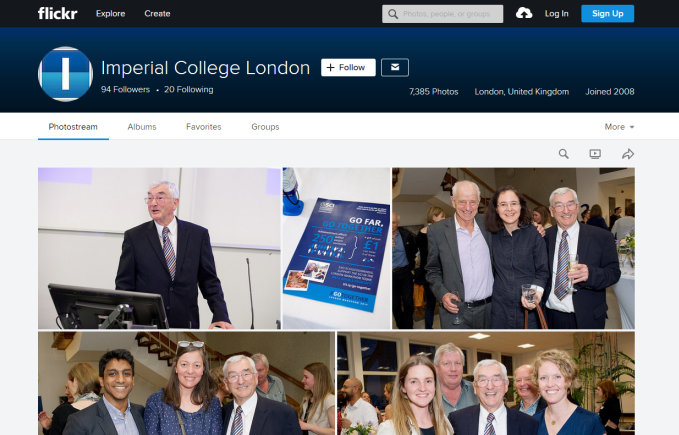679x435 pixels.
Task: Open the Explore menu item
Action: (x=111, y=14)
